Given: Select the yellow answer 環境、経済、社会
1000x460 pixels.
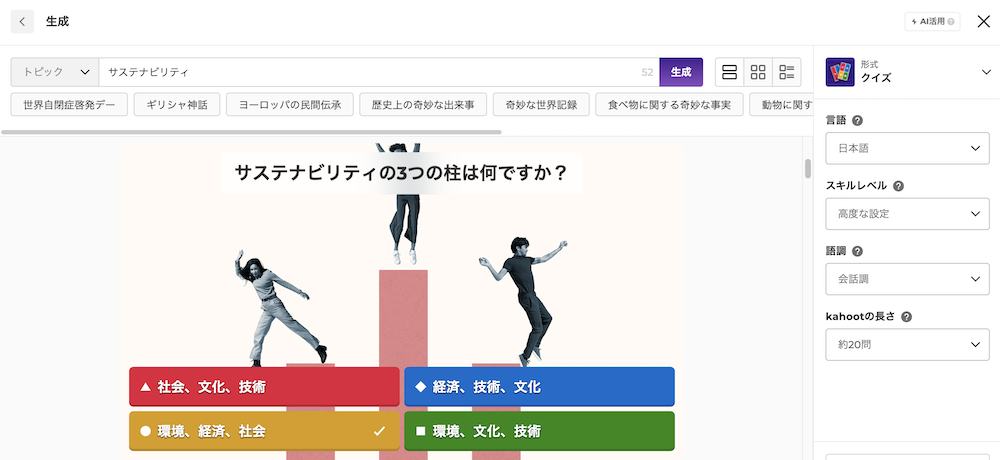Looking at the screenshot, I should (x=264, y=431).
